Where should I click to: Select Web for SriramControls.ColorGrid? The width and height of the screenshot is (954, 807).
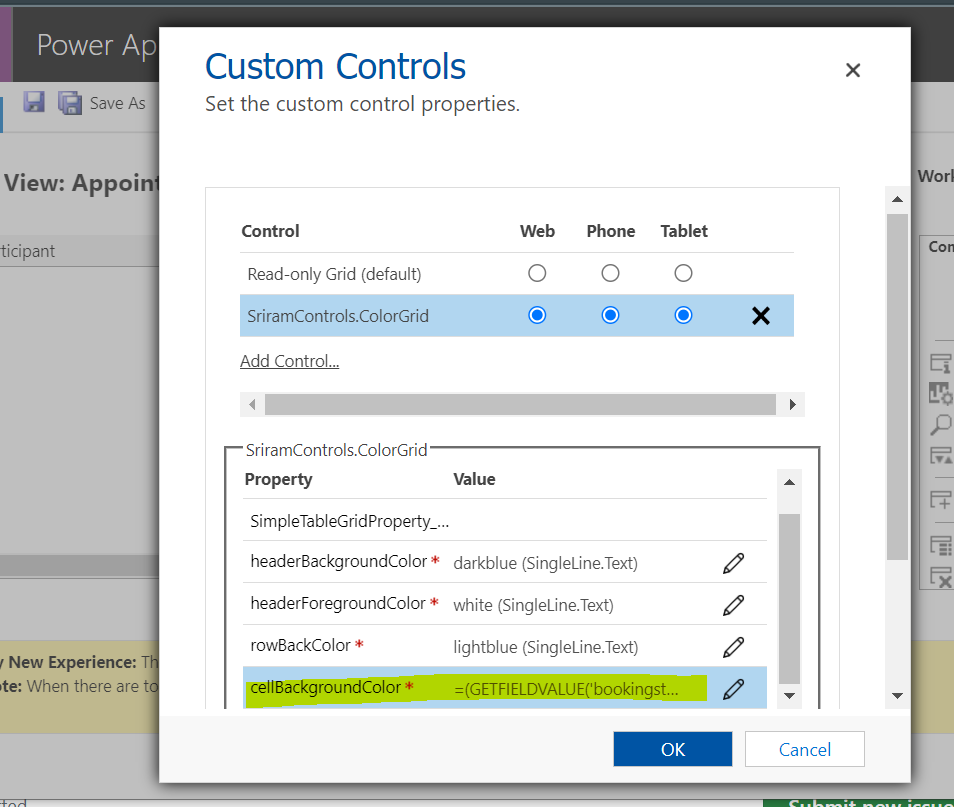(x=537, y=315)
